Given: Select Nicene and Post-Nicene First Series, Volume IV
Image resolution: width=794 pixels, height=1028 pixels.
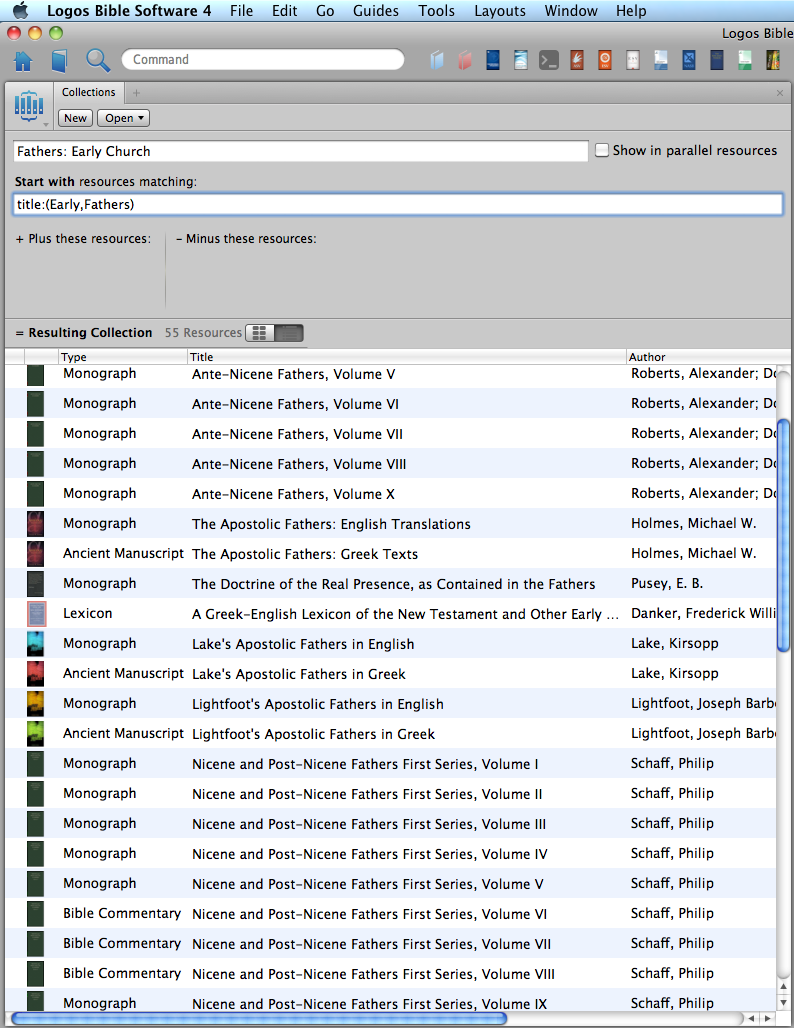Looking at the screenshot, I should (x=391, y=854).
